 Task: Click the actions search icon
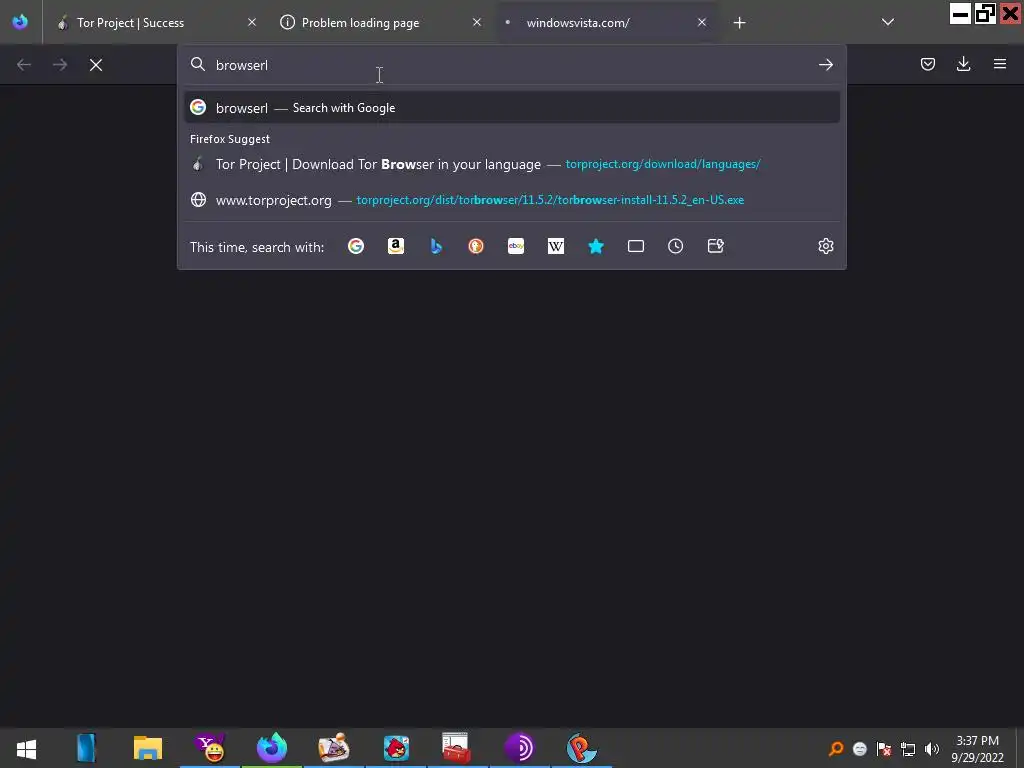[x=716, y=246]
